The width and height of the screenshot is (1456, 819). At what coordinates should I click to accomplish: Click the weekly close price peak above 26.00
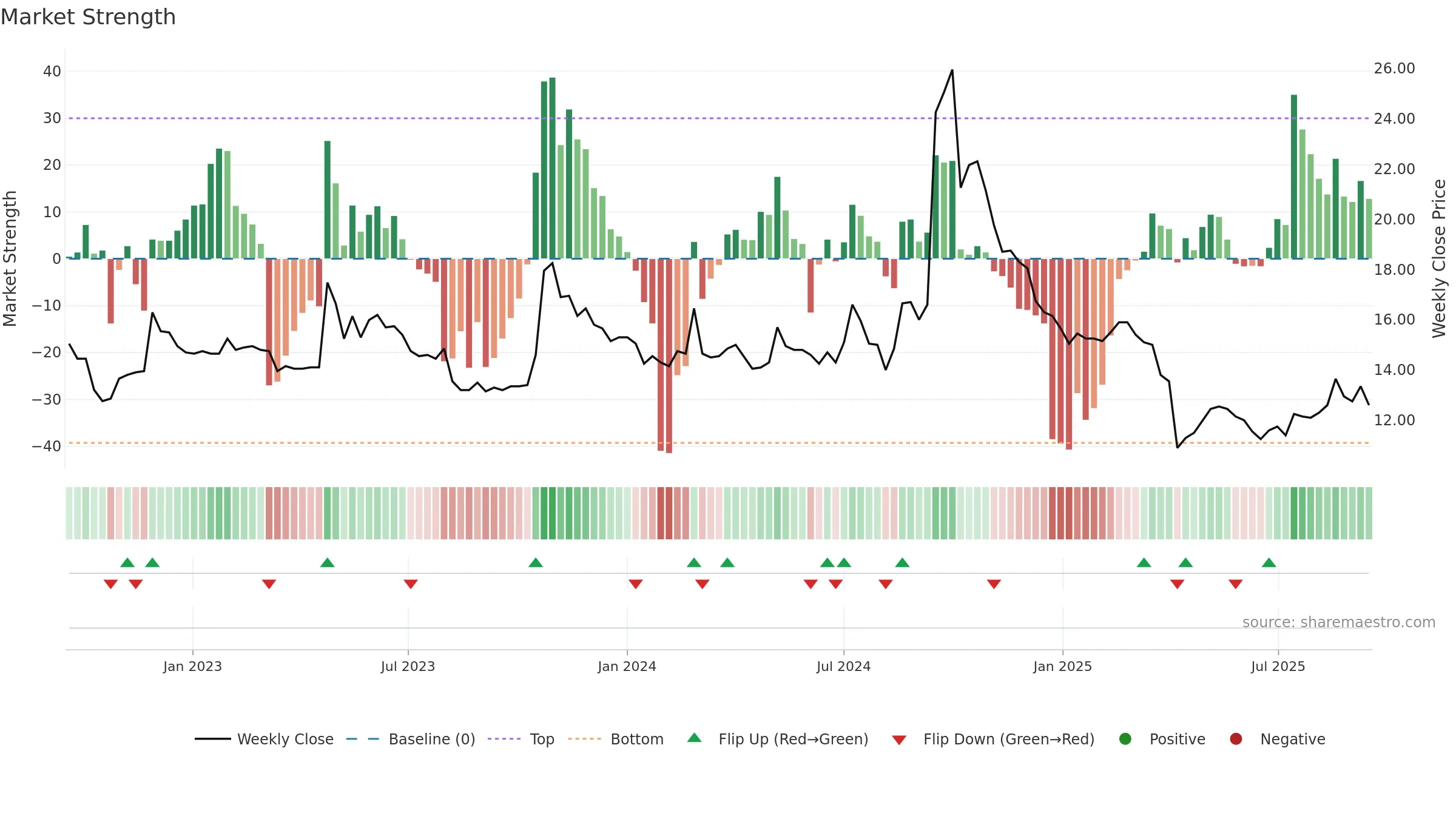(952, 70)
